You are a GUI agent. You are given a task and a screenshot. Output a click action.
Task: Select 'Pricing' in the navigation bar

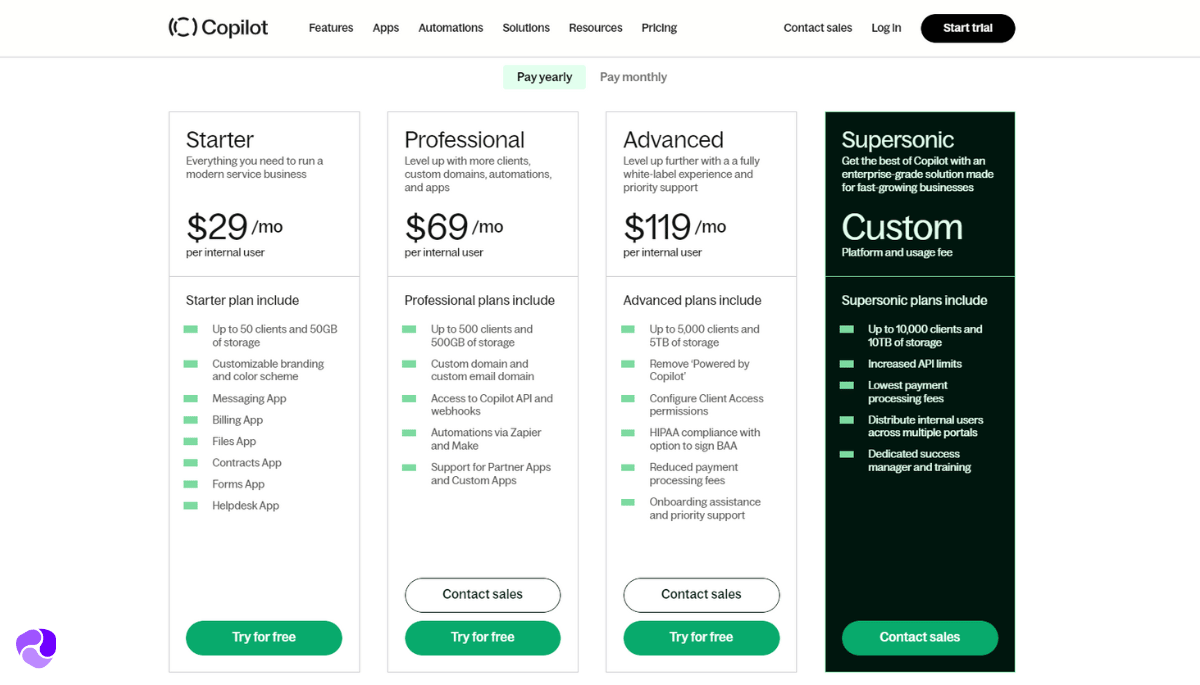pyautogui.click(x=659, y=28)
